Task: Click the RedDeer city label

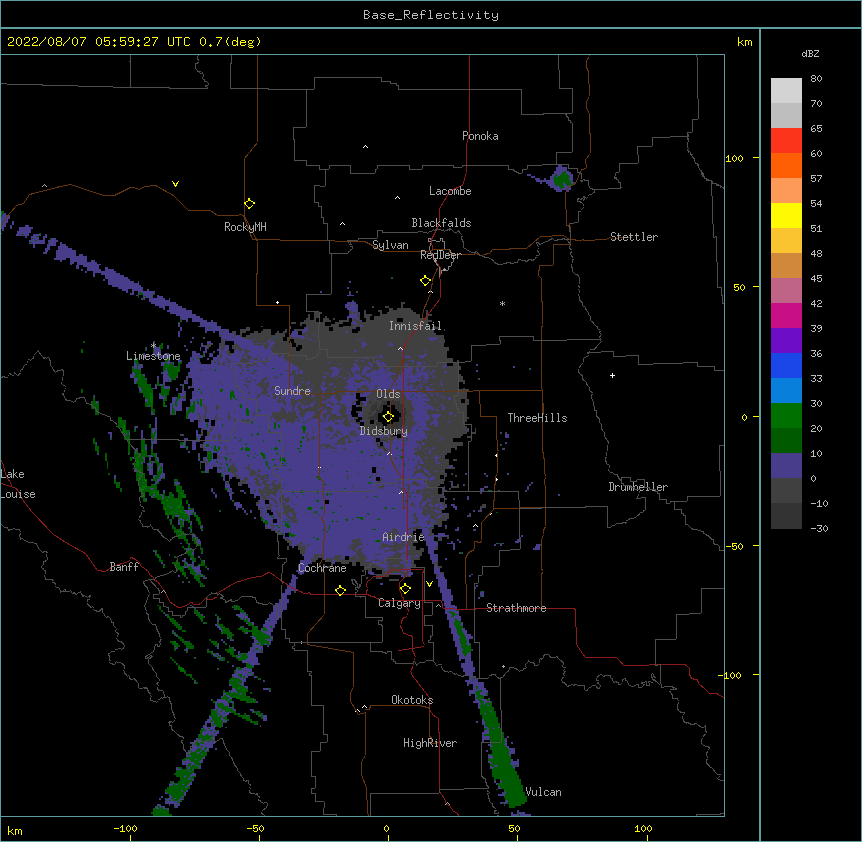Action: click(440, 255)
